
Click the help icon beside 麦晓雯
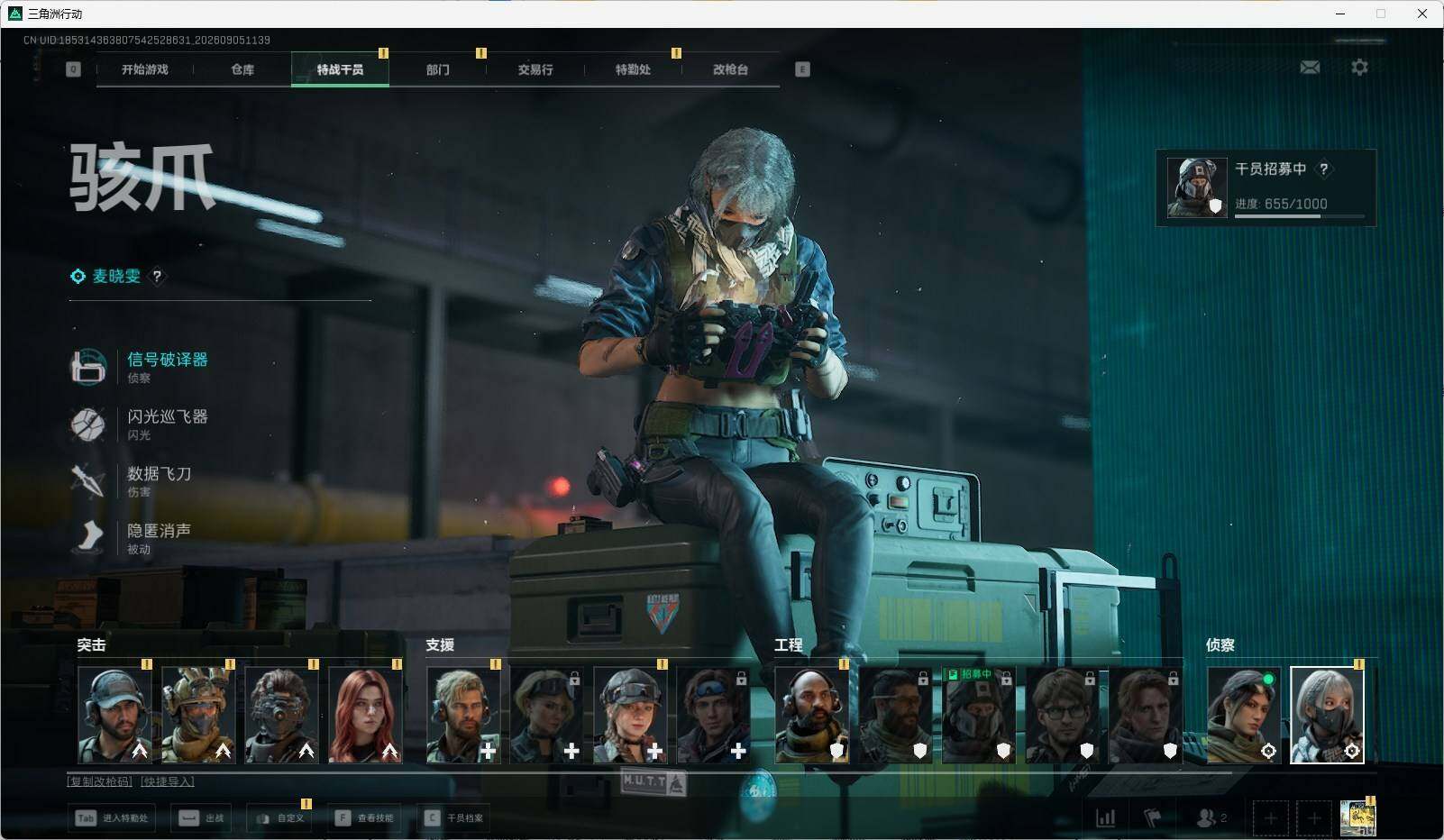(x=157, y=277)
